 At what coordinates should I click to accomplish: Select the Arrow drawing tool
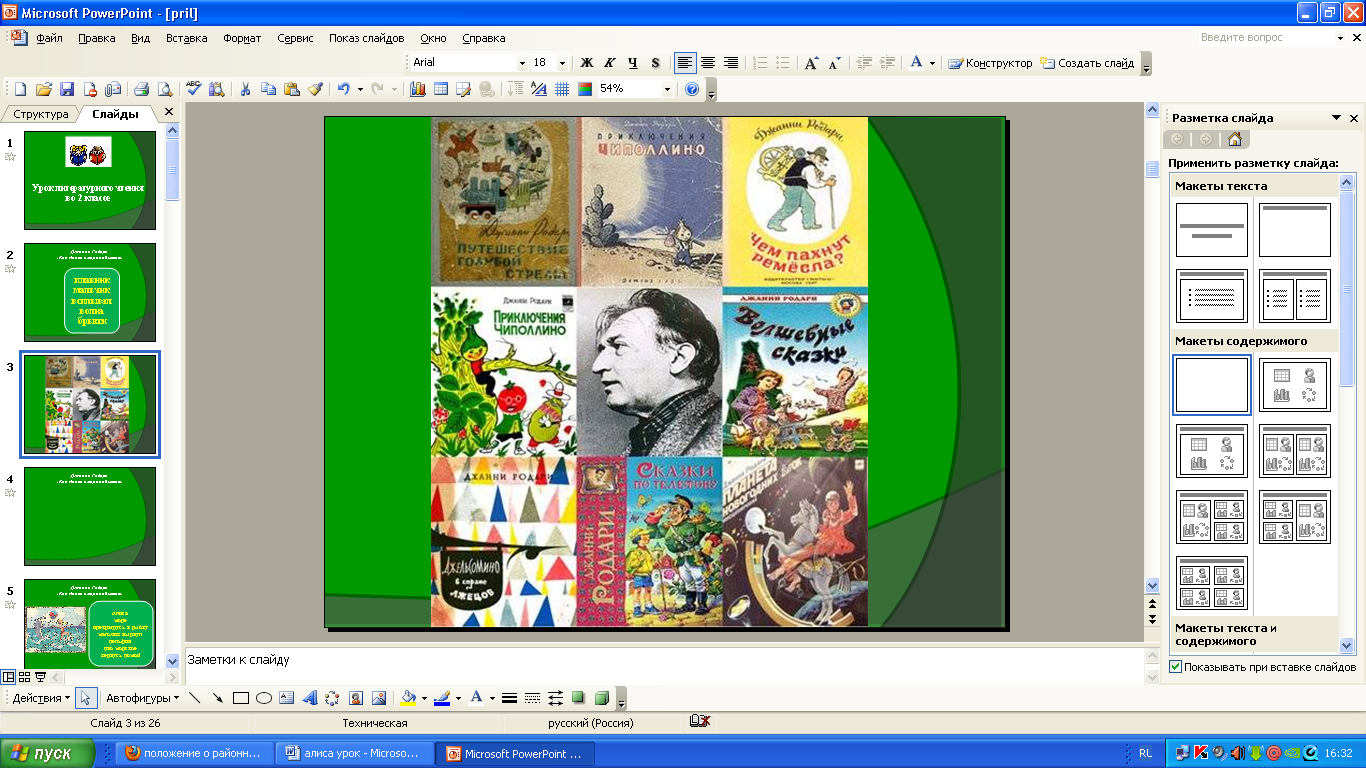tap(217, 698)
